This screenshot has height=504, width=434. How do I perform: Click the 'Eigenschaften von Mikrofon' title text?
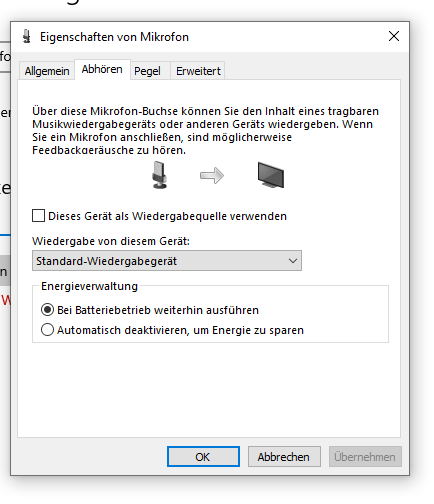(x=114, y=37)
